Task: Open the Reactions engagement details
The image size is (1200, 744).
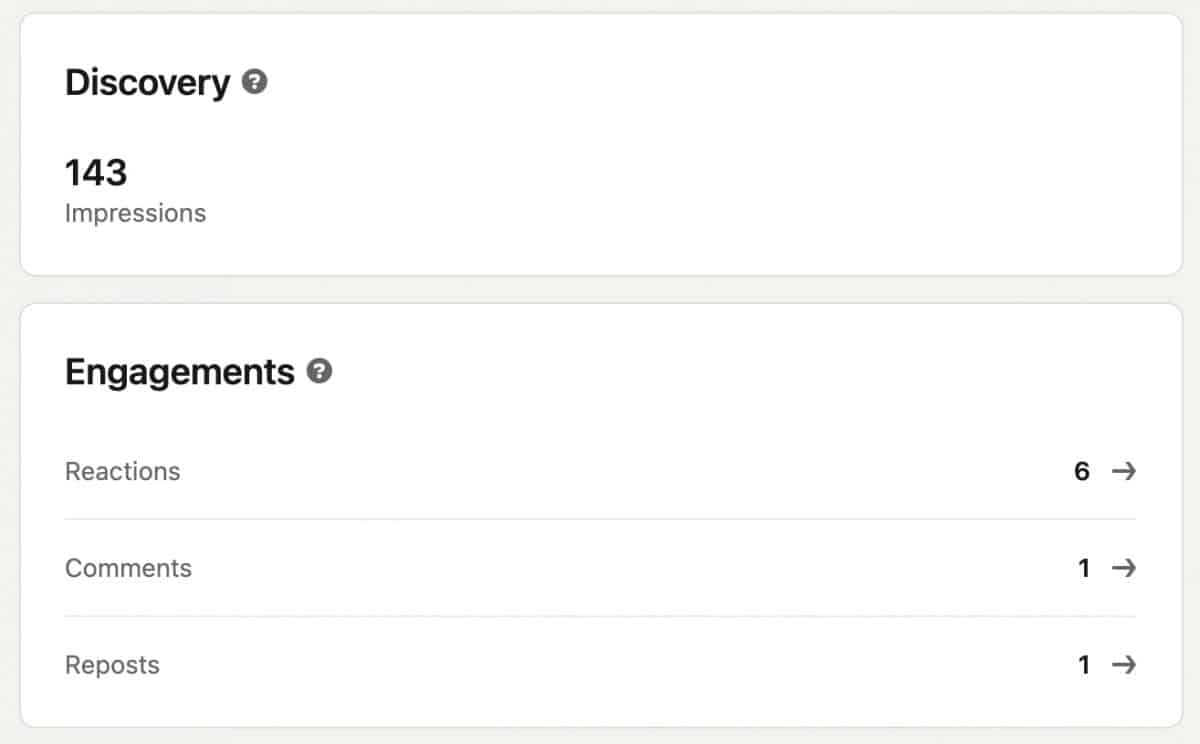Action: click(600, 471)
